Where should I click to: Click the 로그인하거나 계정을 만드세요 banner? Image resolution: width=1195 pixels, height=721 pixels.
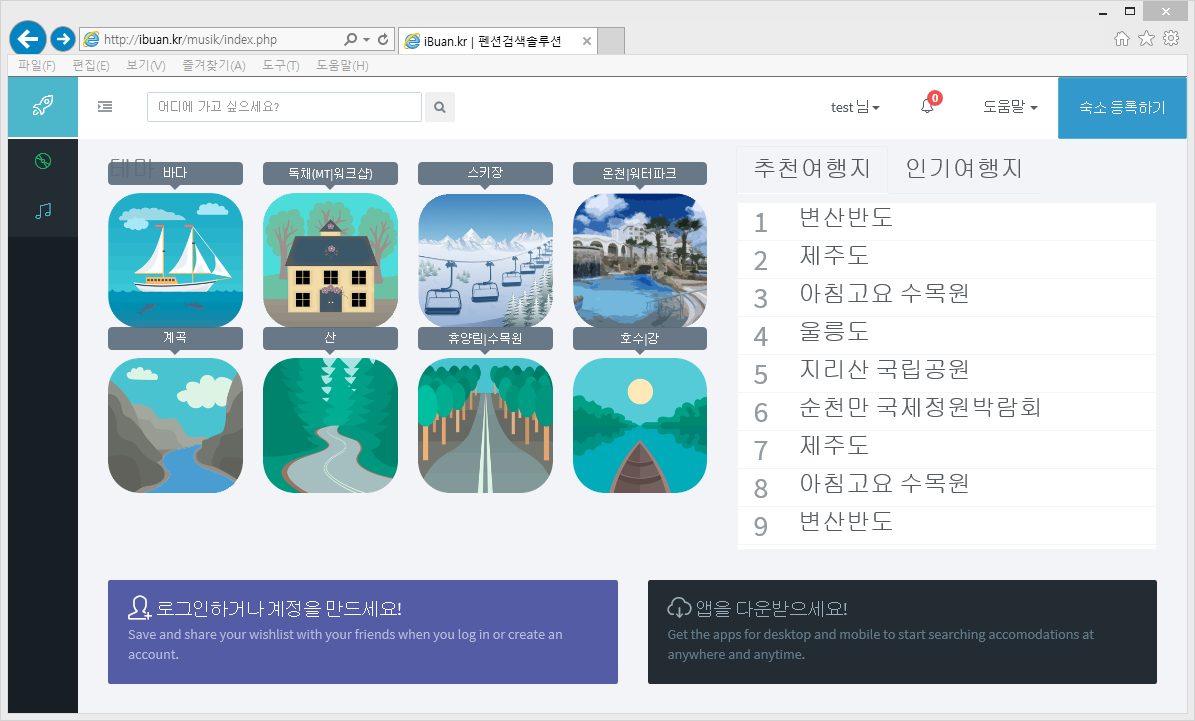point(362,631)
